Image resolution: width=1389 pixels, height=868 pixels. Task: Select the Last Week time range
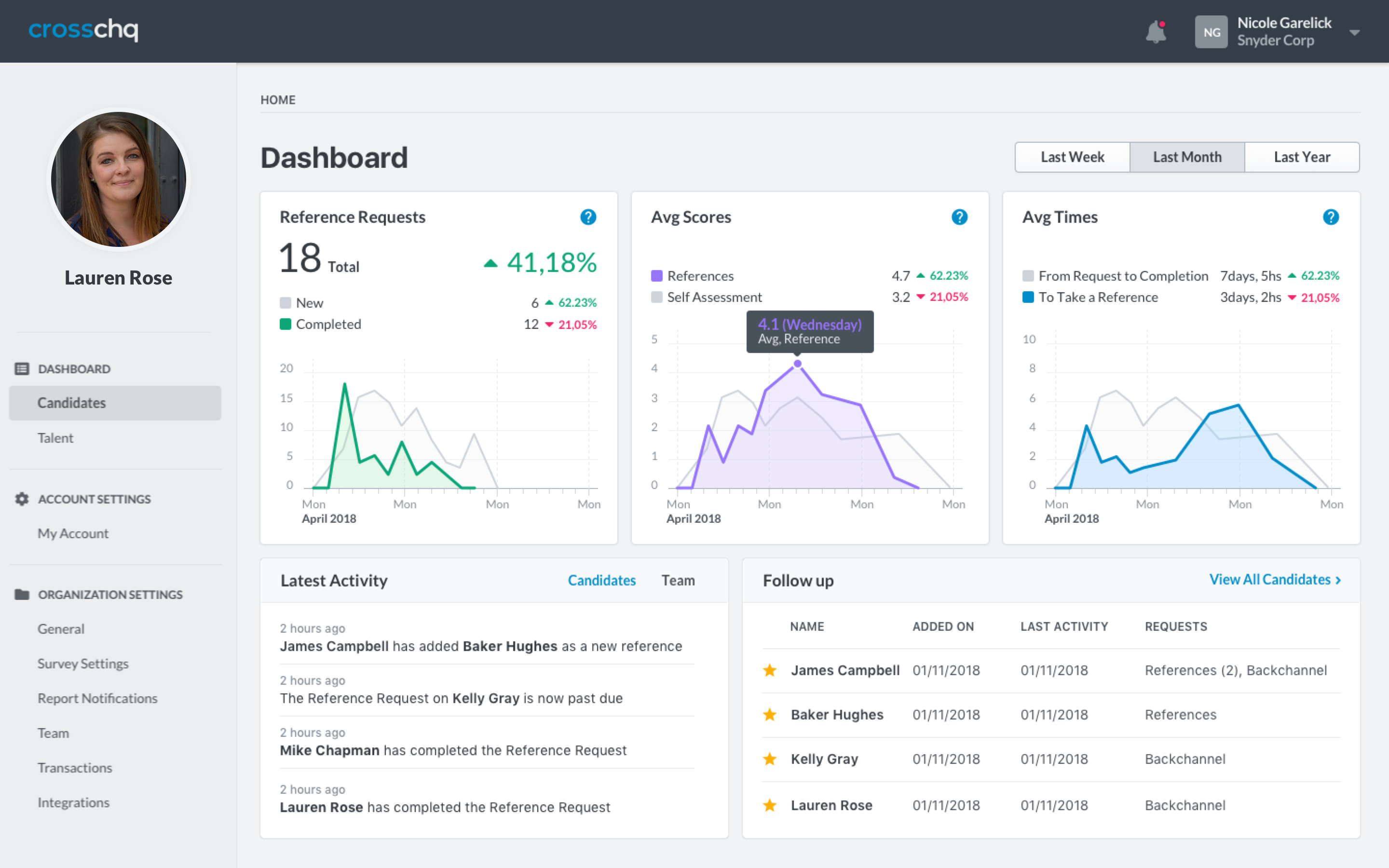coord(1072,157)
